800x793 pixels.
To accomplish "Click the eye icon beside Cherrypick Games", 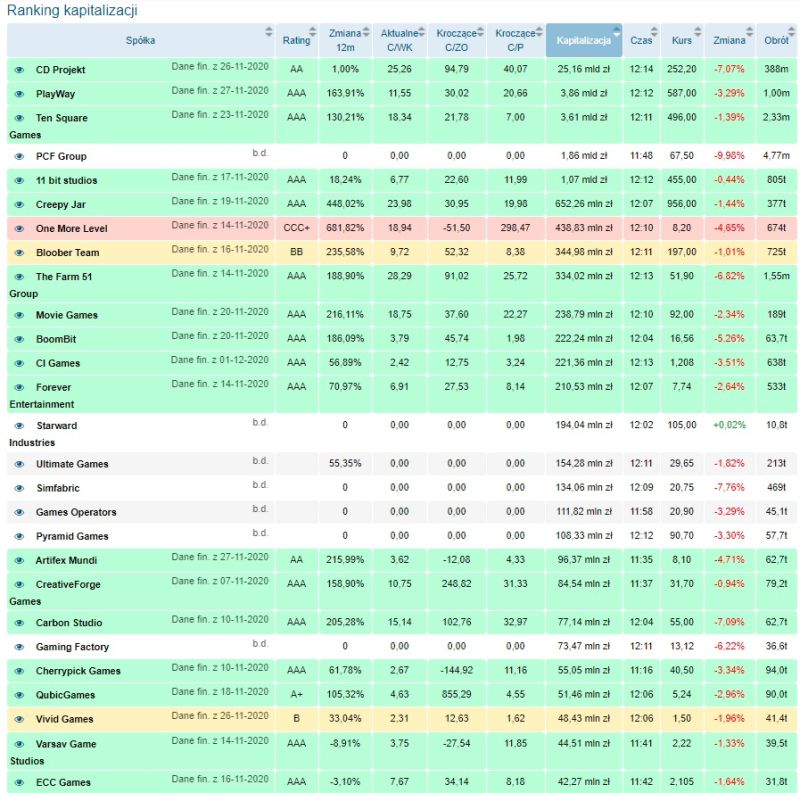I will tap(19, 671).
